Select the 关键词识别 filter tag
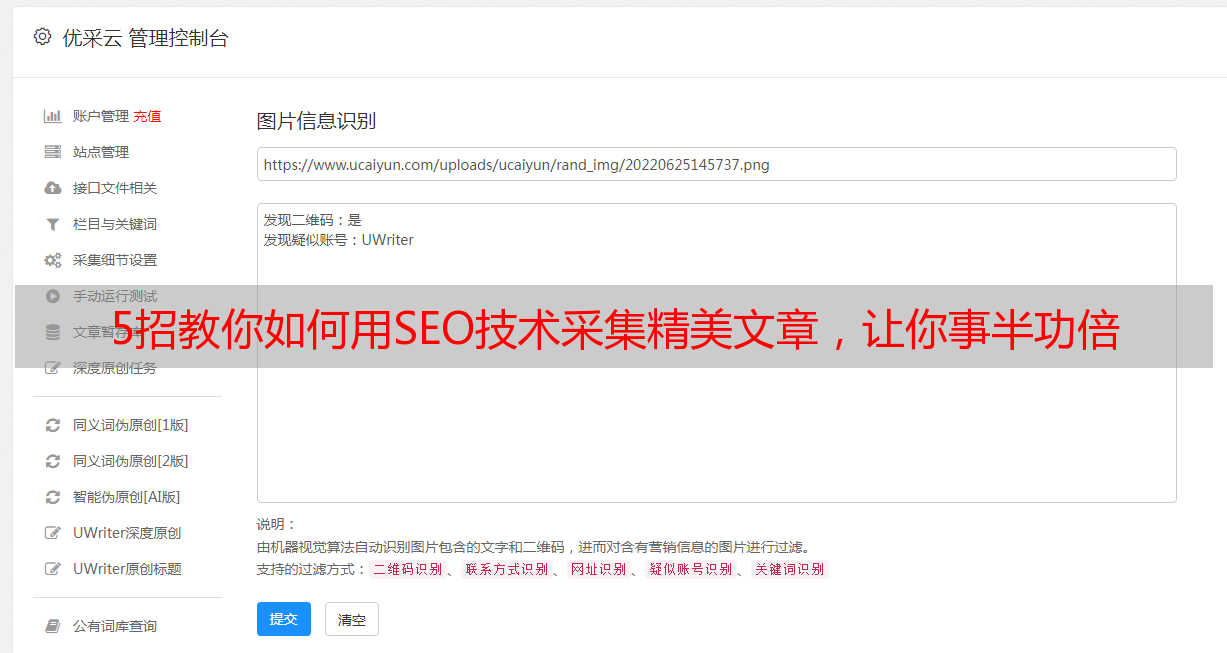 tap(790, 569)
